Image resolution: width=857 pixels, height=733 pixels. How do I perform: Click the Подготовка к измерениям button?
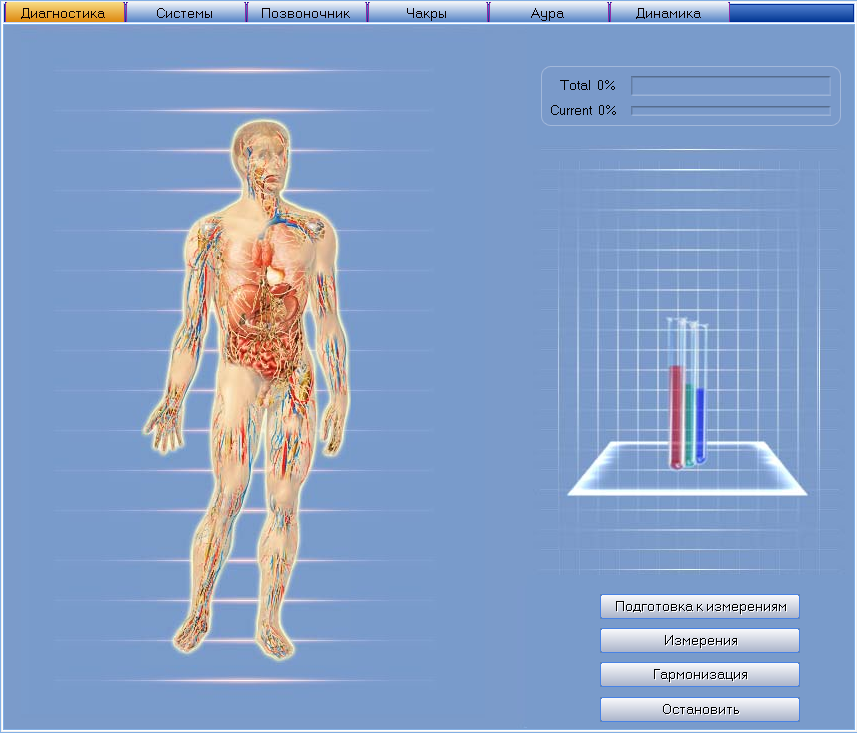[700, 606]
